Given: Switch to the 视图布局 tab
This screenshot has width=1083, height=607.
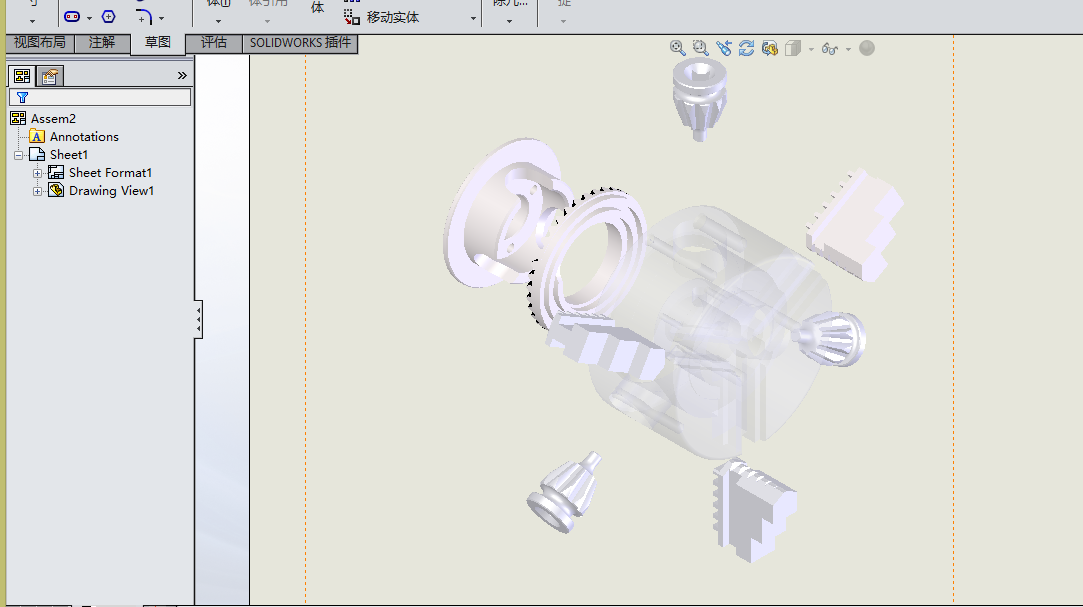Looking at the screenshot, I should pyautogui.click(x=39, y=43).
